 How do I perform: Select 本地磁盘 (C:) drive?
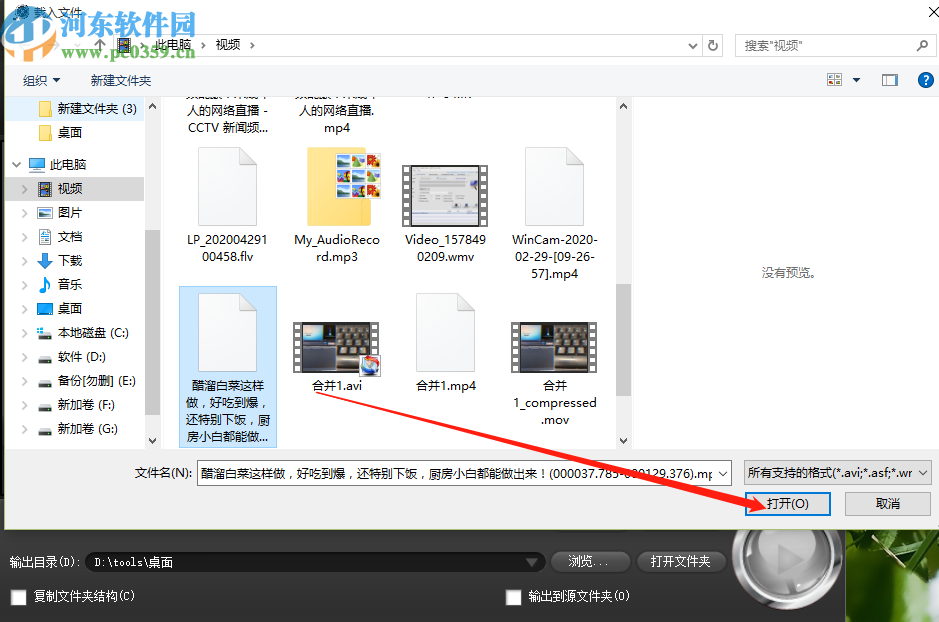[93, 333]
